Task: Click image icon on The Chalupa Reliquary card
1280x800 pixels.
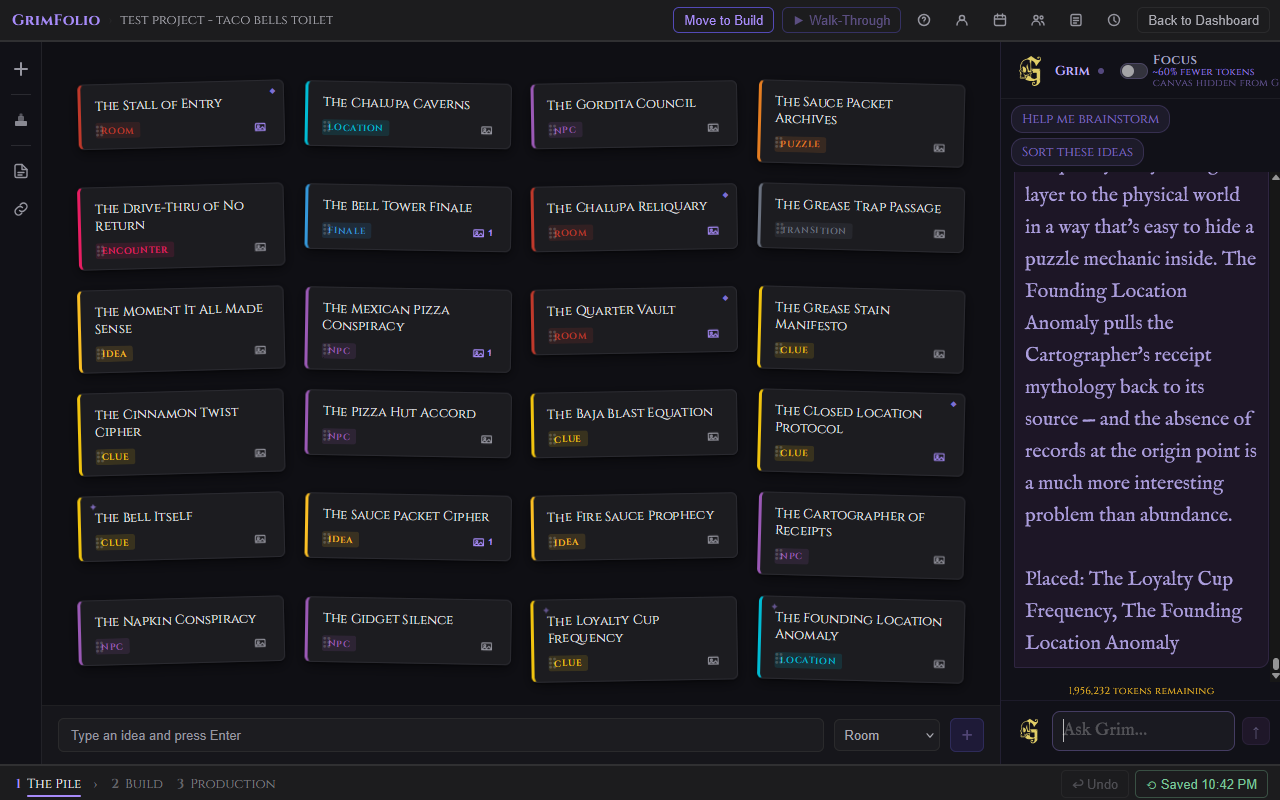Action: 713,230
